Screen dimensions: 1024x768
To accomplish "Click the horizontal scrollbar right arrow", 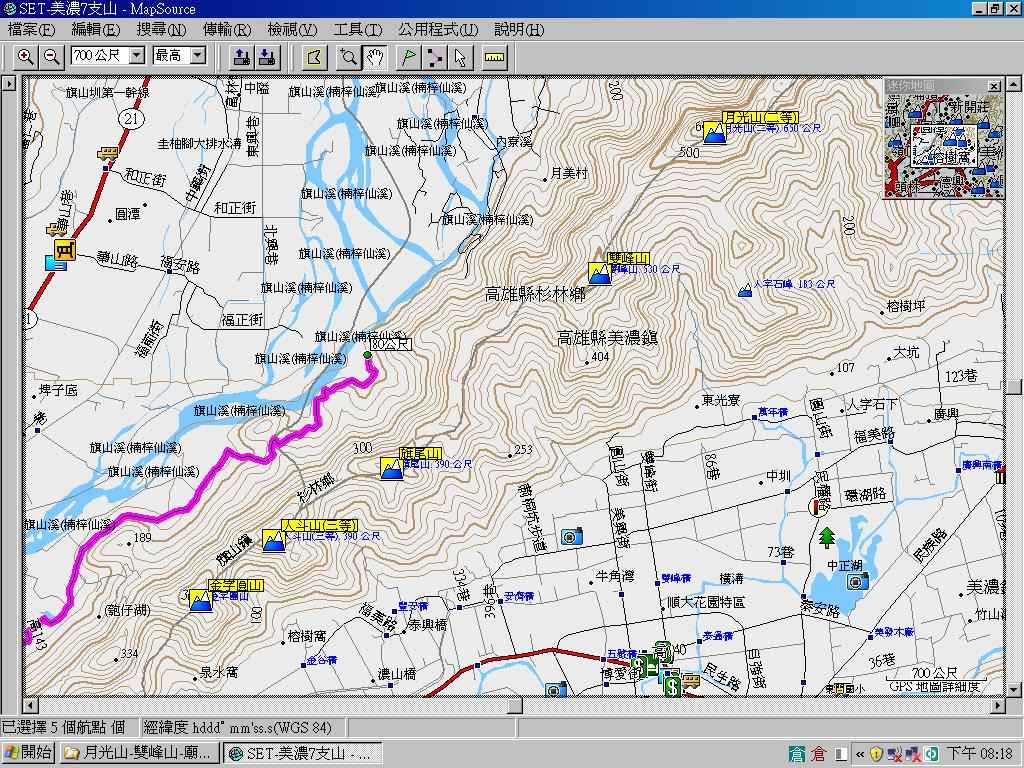I will coord(998,705).
